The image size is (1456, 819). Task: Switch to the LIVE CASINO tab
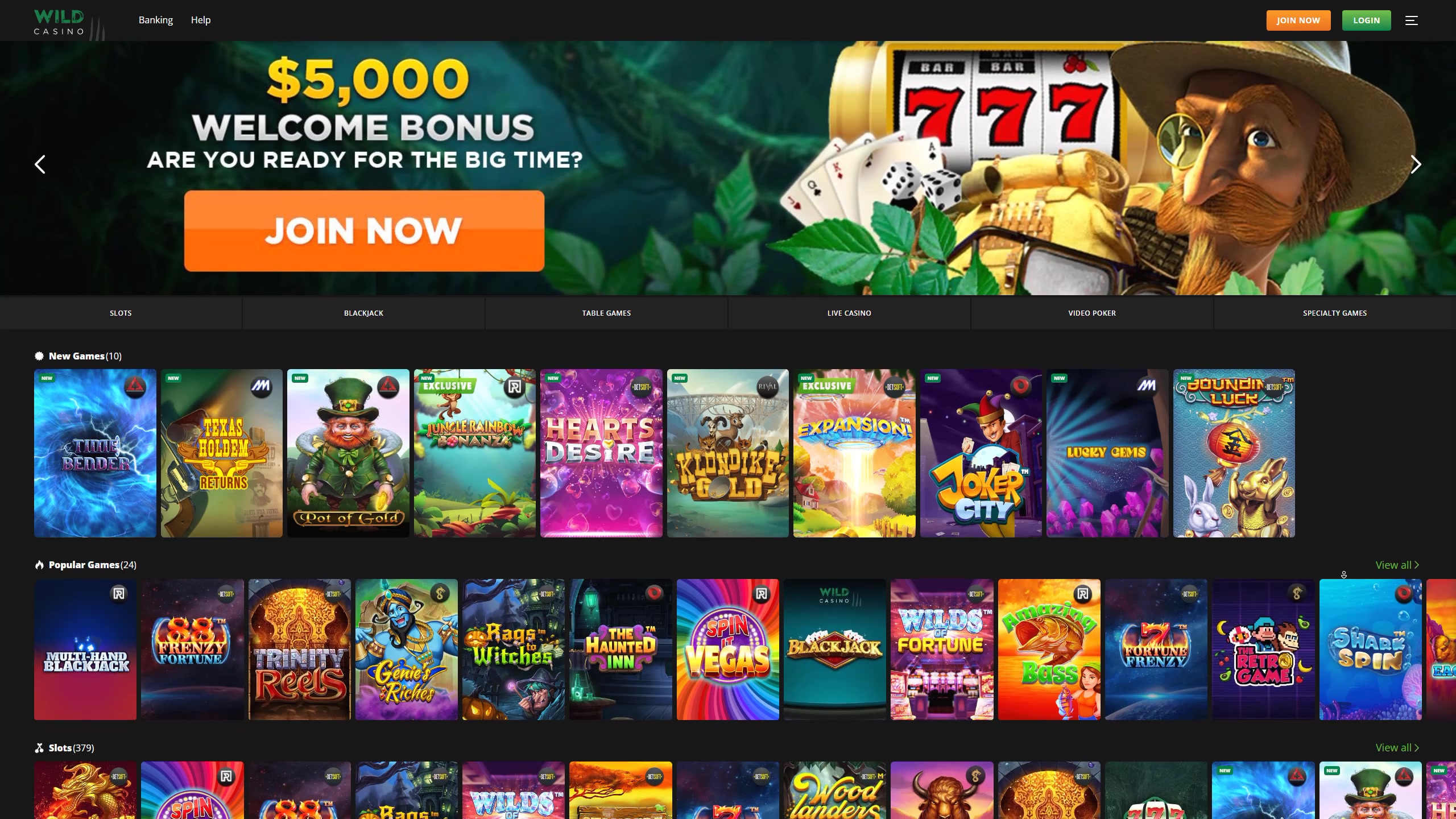[x=849, y=313]
